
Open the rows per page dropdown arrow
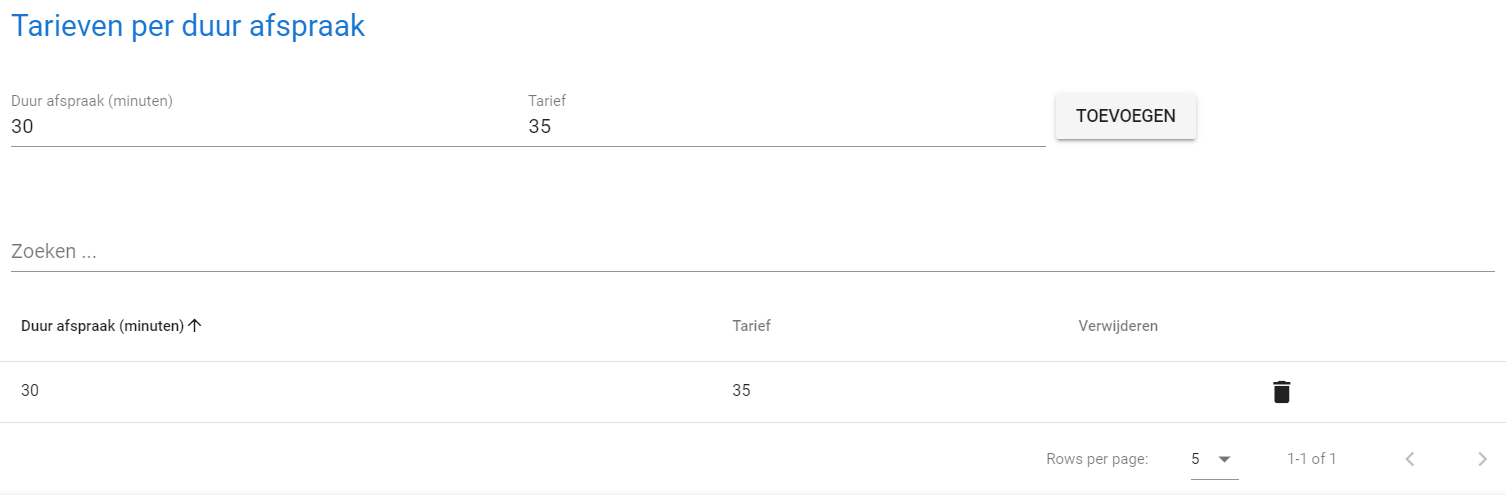pyautogui.click(x=1224, y=459)
